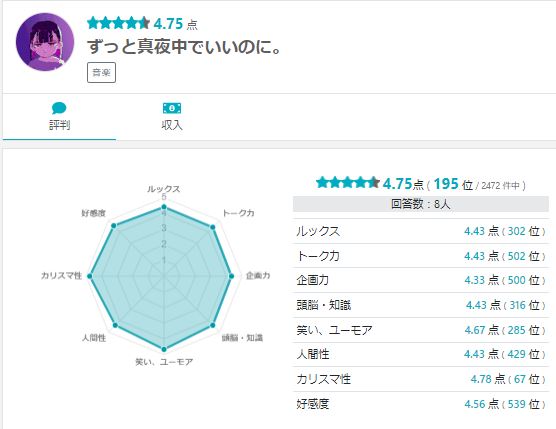Click the 539 位 好感度 rank value

[x=524, y=404]
